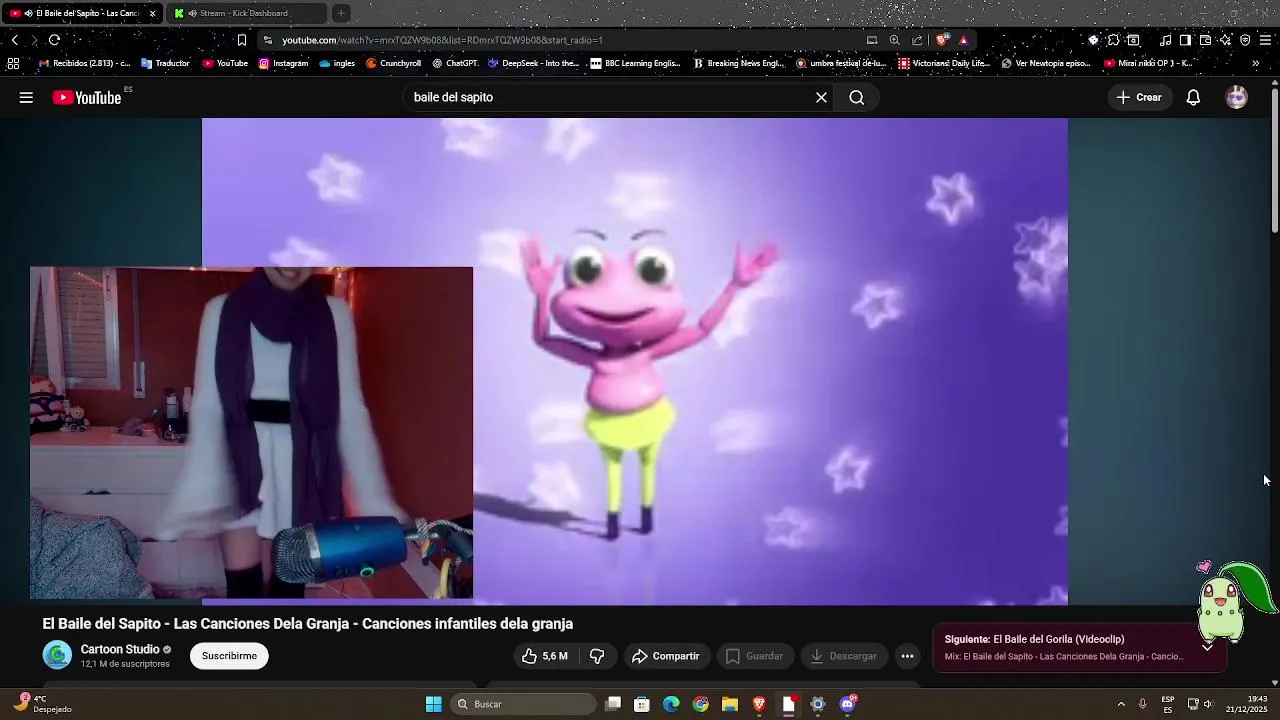Open the Windows Start menu
The width and height of the screenshot is (1280, 720).
coord(434,704)
